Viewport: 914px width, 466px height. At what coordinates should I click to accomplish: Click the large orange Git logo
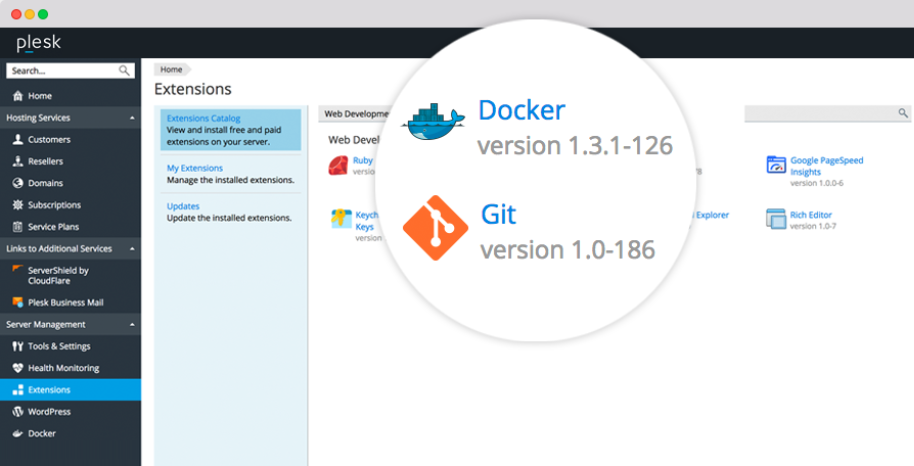[x=435, y=228]
